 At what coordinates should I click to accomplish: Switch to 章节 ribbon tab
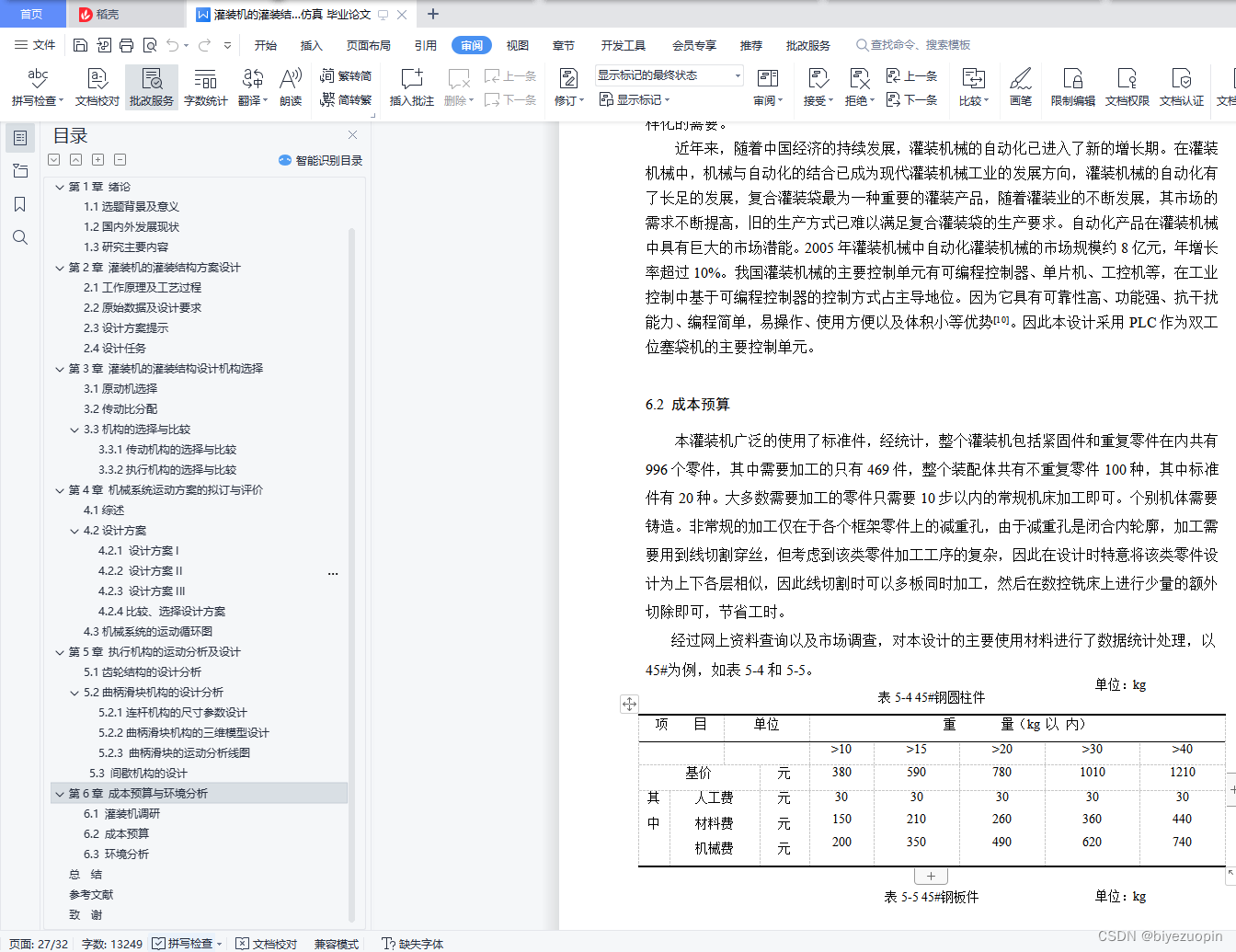click(564, 45)
